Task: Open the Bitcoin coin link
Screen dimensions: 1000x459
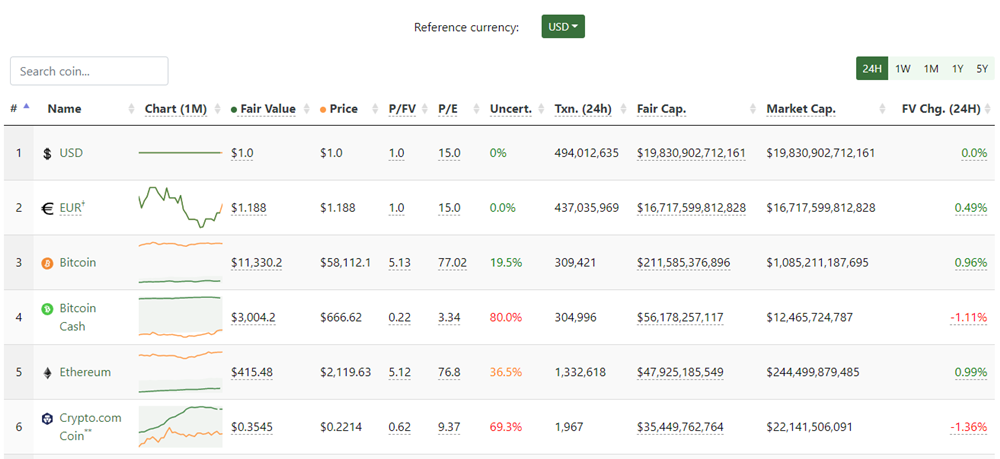Action: (x=78, y=263)
